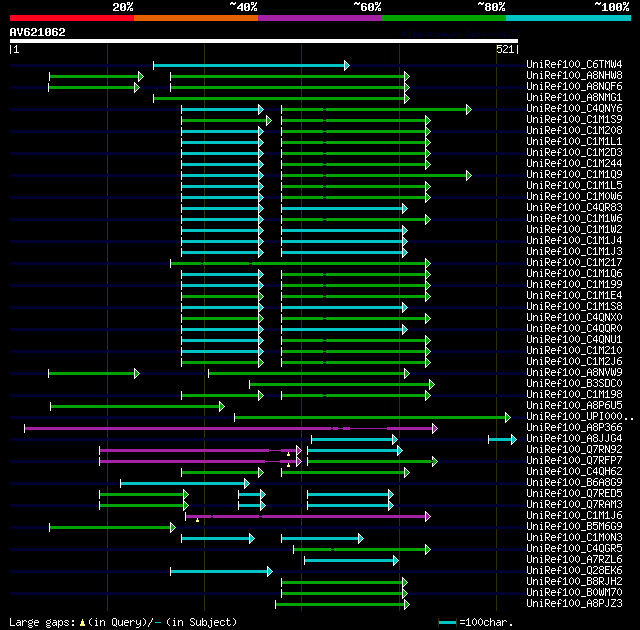The width and height of the screenshot is (640, 630).
Task: Select the UniRef100_C4QNX0 label
Action: pyautogui.click(x=574, y=318)
